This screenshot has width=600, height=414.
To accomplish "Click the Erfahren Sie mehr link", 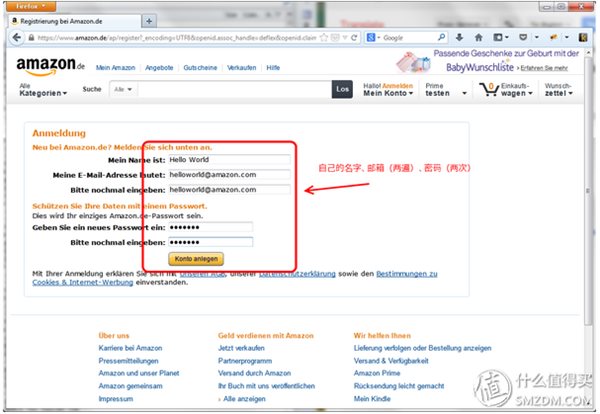I will pyautogui.click(x=544, y=68).
